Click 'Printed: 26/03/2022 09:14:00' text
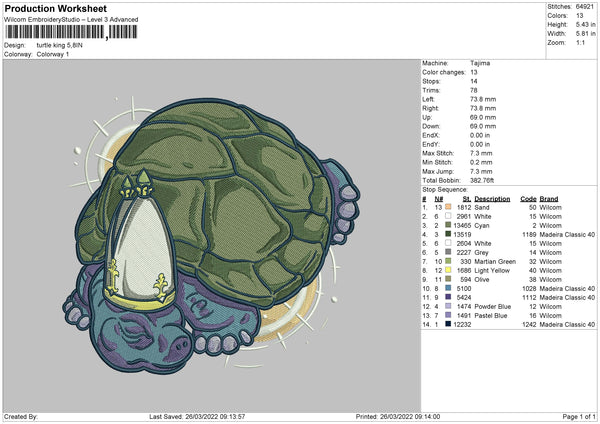Viewport: 600px width, 424px height. (x=398, y=416)
